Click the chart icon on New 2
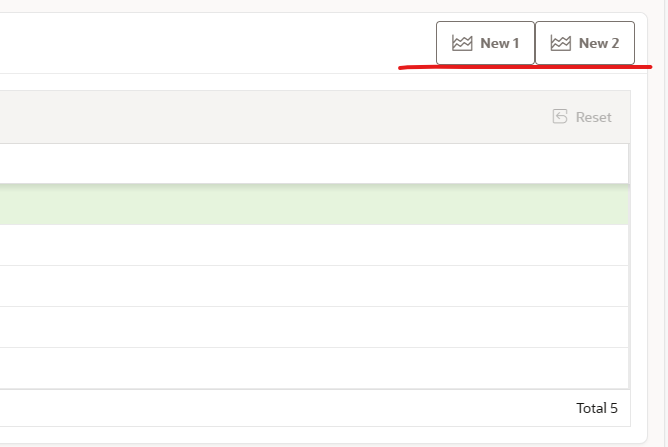The image size is (668, 447). click(x=560, y=43)
